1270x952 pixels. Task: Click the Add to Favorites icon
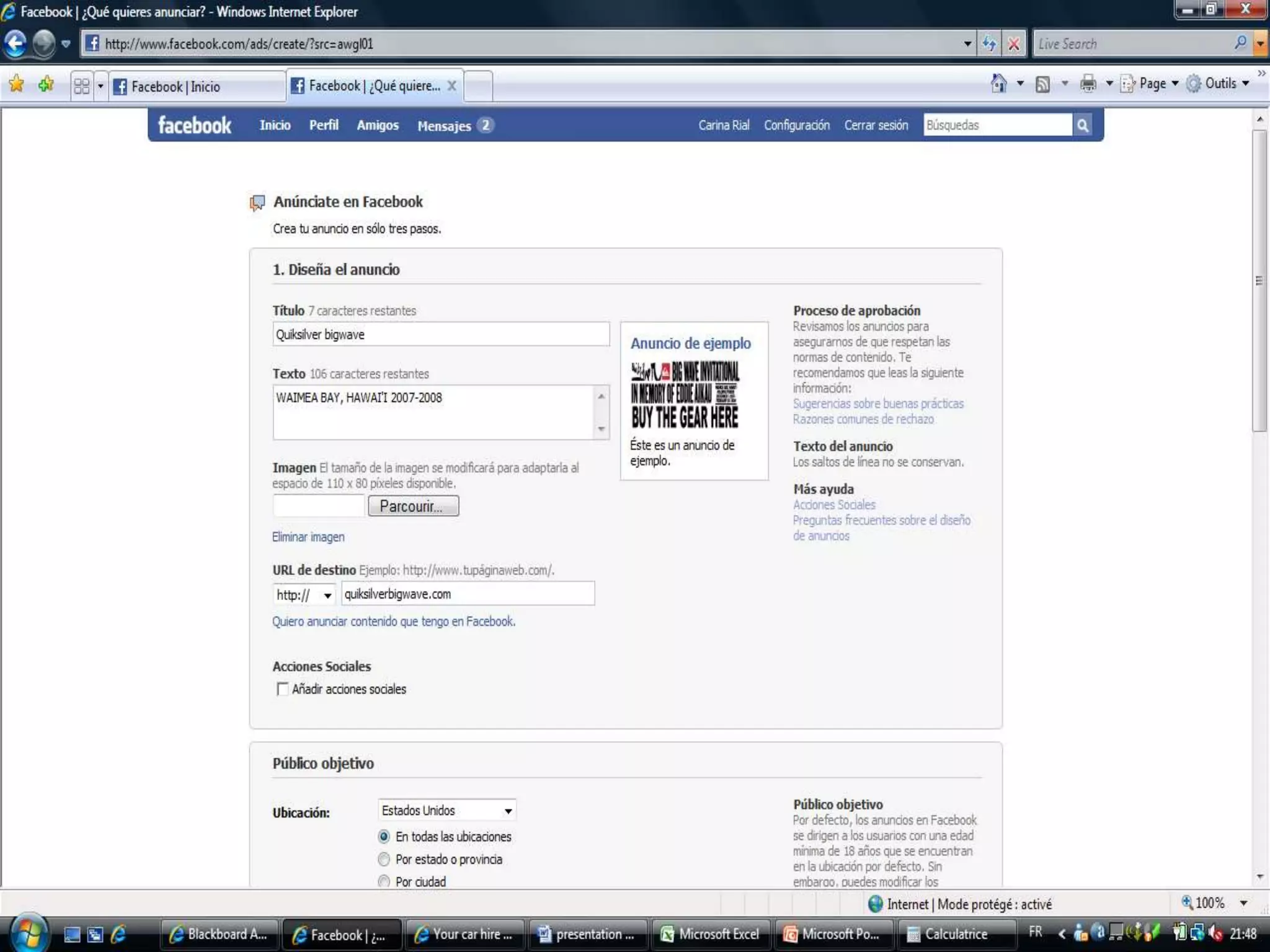pyautogui.click(x=47, y=84)
